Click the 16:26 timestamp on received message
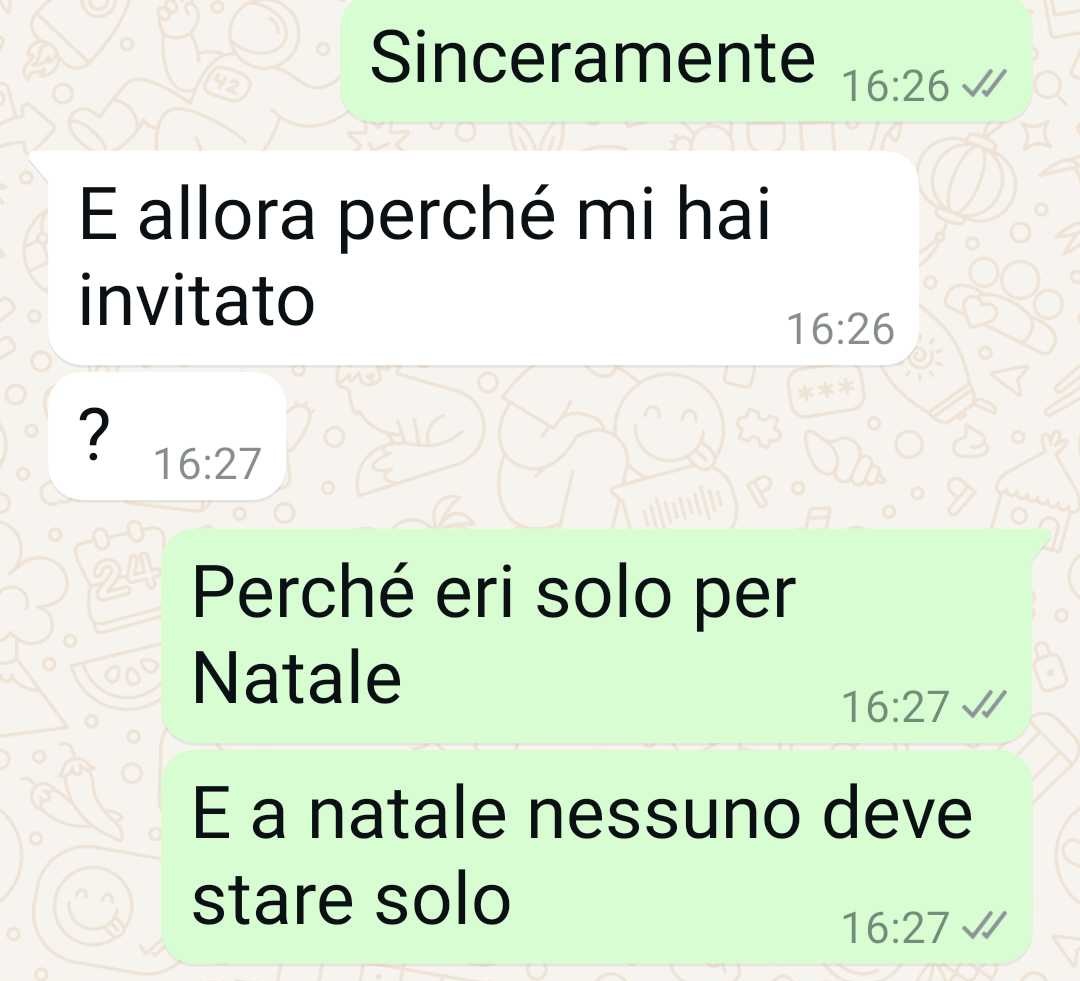Screen dimensions: 1080x981 pos(840,329)
